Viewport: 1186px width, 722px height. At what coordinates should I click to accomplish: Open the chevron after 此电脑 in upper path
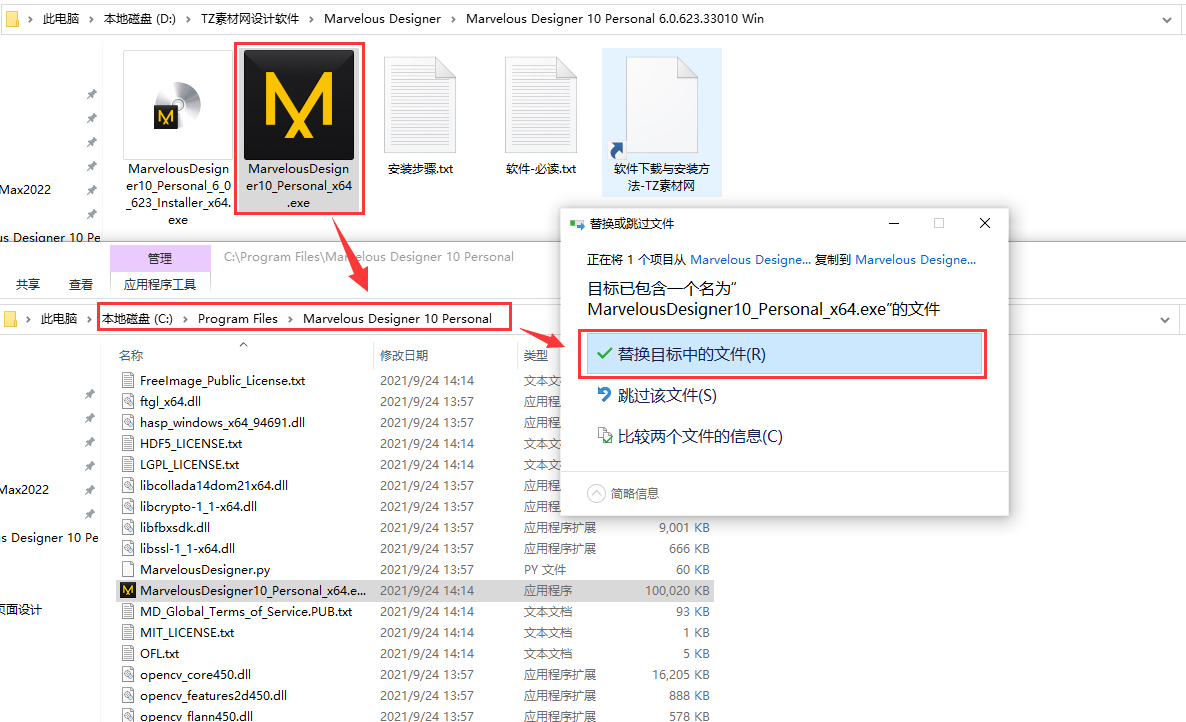(92, 19)
